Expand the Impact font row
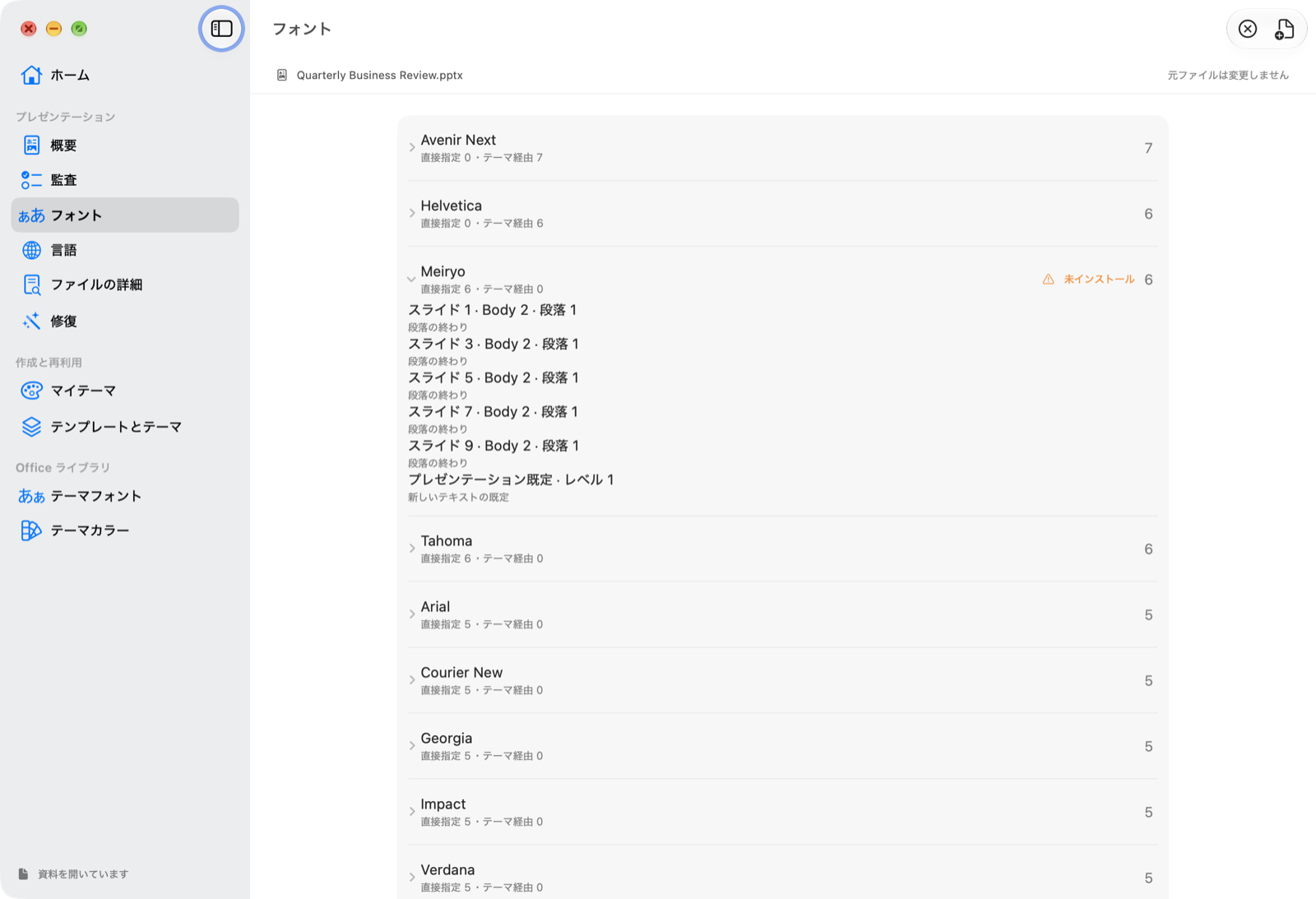Viewport: 1316px width, 899px height. click(412, 812)
